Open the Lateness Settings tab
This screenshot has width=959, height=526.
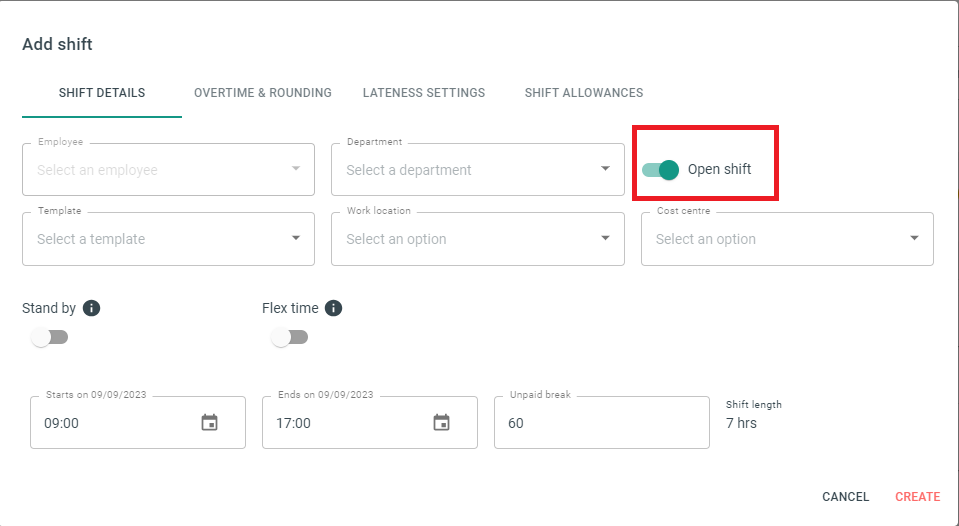click(424, 93)
